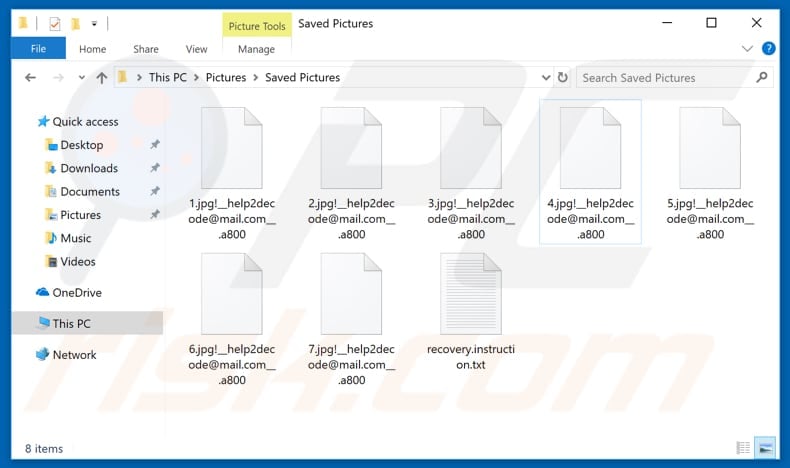
Task: Go back with the Back arrow
Action: click(30, 78)
